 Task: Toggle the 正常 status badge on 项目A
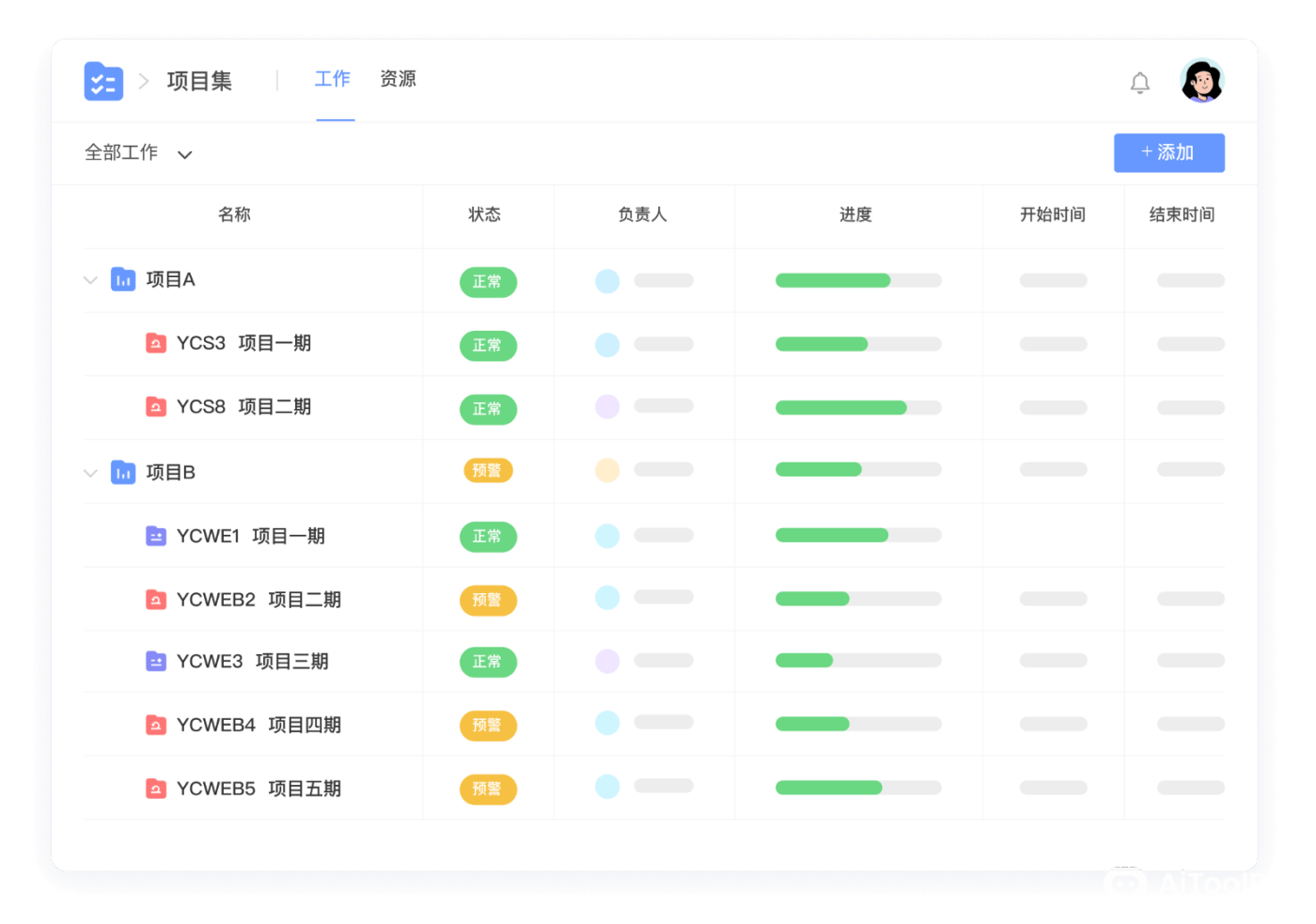(x=488, y=281)
